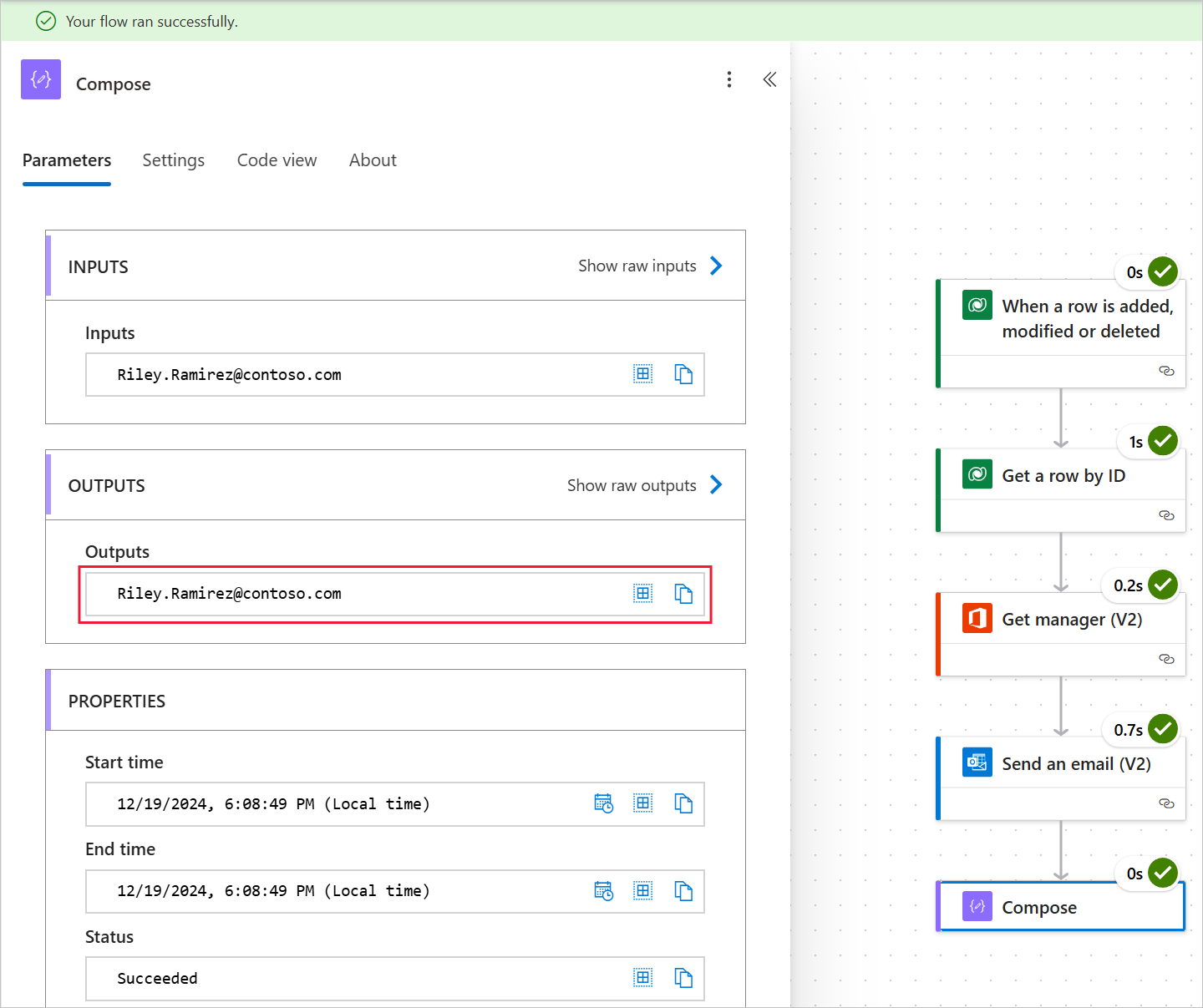The image size is (1203, 1008).
Task: Expand Show raw inputs
Action: (651, 266)
